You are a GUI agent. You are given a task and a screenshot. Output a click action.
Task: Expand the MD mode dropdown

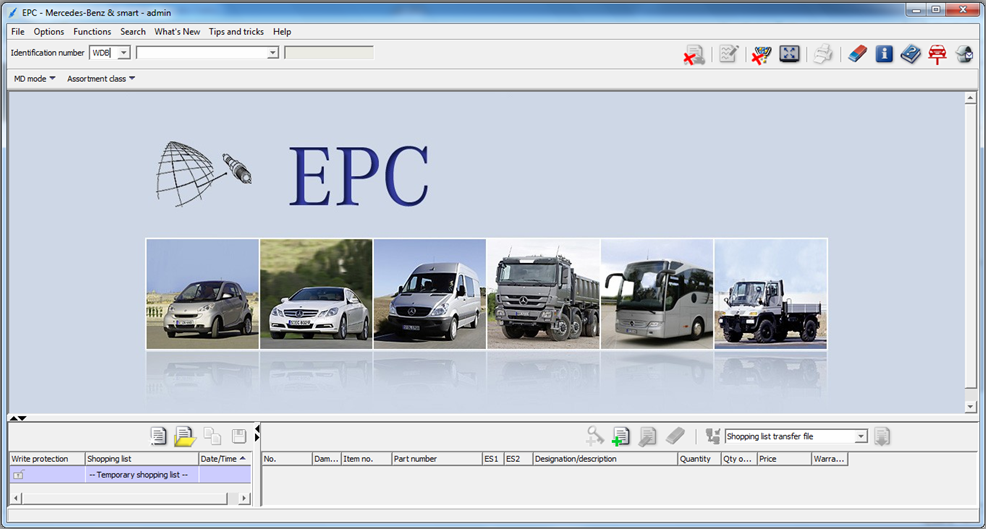tap(35, 79)
